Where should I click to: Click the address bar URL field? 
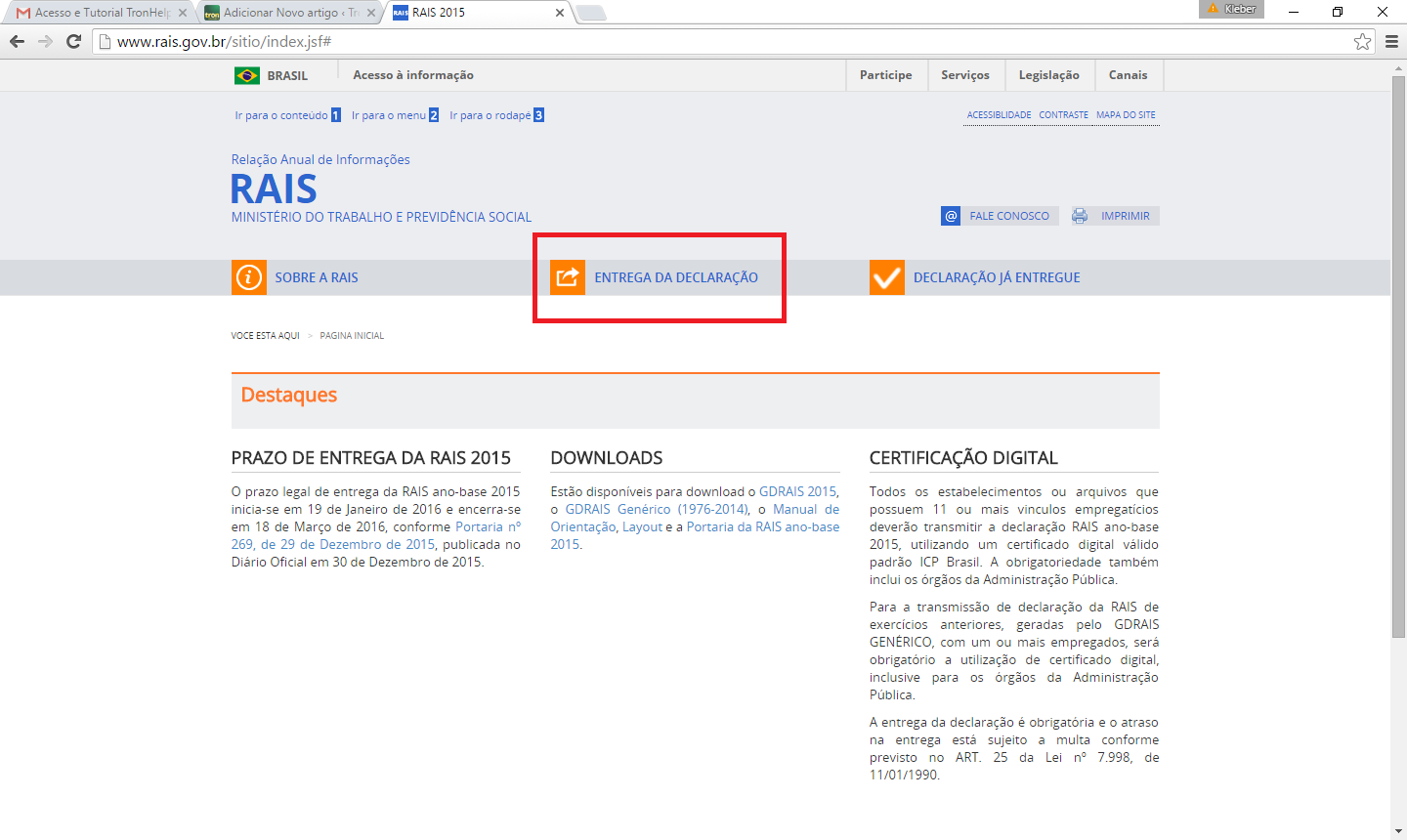click(723, 41)
